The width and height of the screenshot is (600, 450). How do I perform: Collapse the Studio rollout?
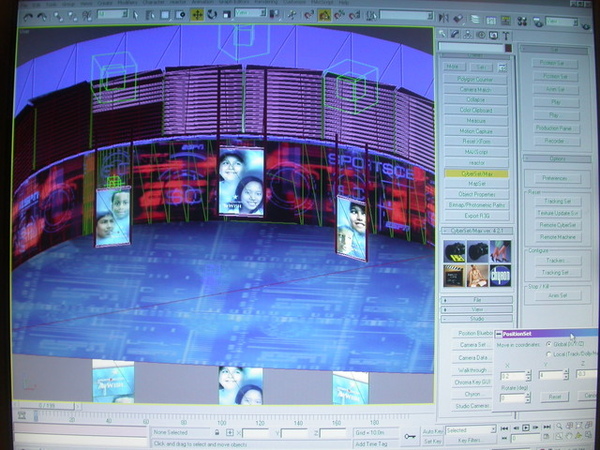point(477,319)
